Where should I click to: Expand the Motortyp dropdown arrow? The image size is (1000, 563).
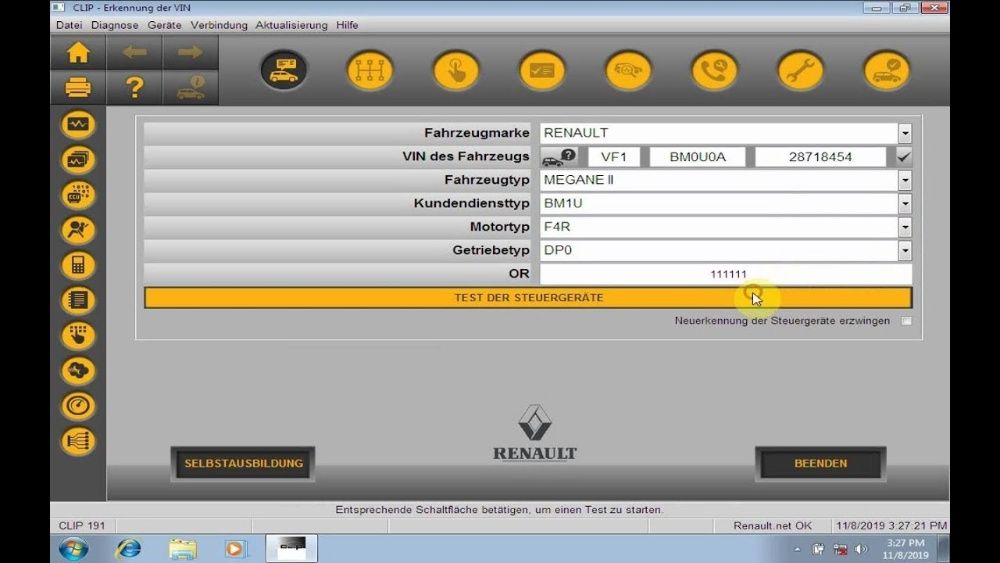click(904, 227)
